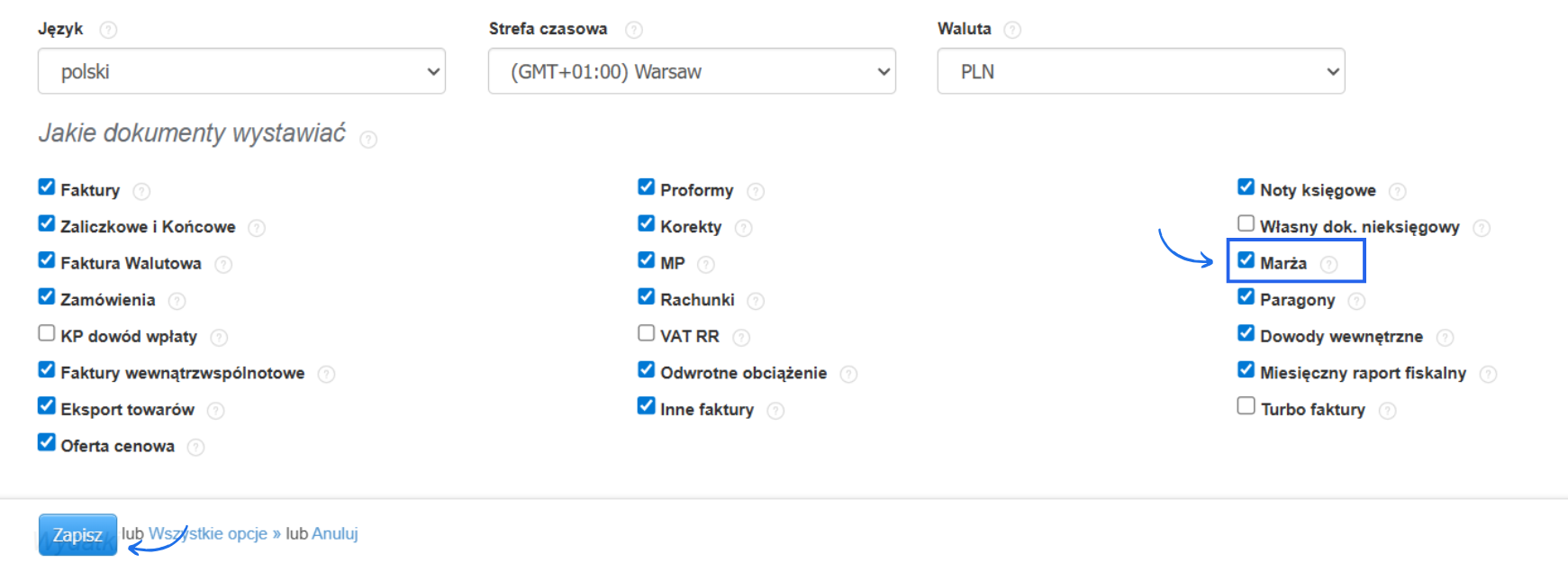Enable the KP dowód wpłaty checkbox
The image size is (1568, 563).
(47, 333)
